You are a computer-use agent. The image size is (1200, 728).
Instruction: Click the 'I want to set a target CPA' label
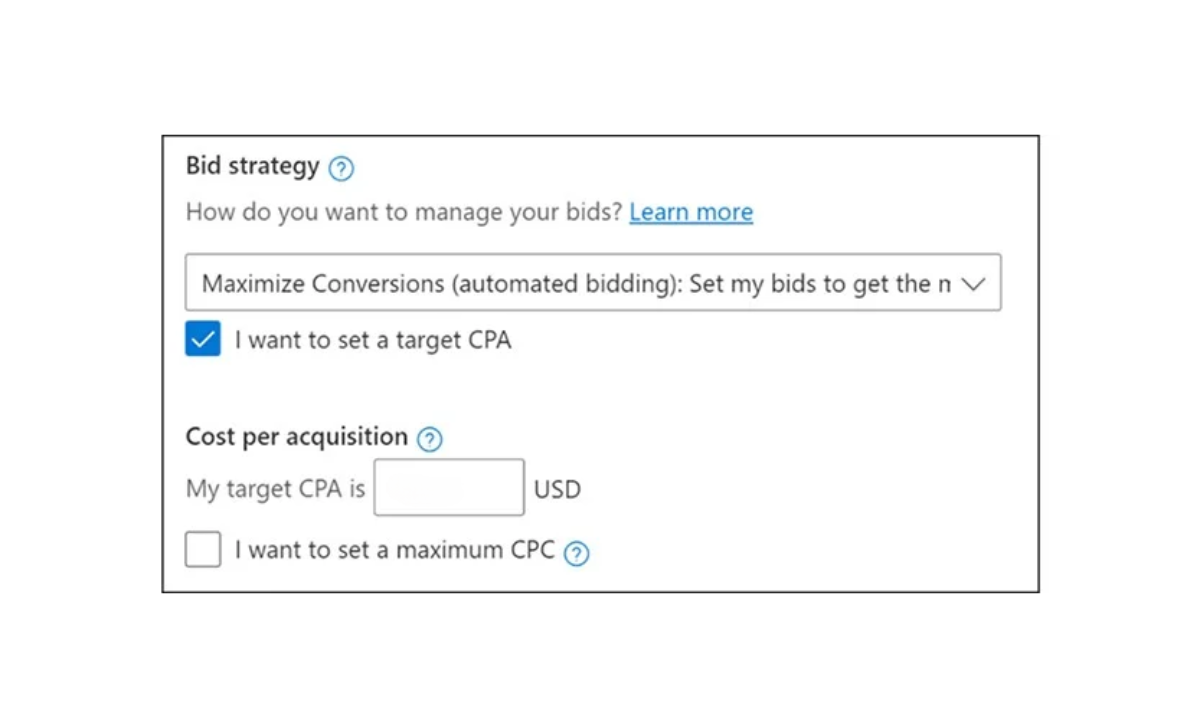click(373, 340)
